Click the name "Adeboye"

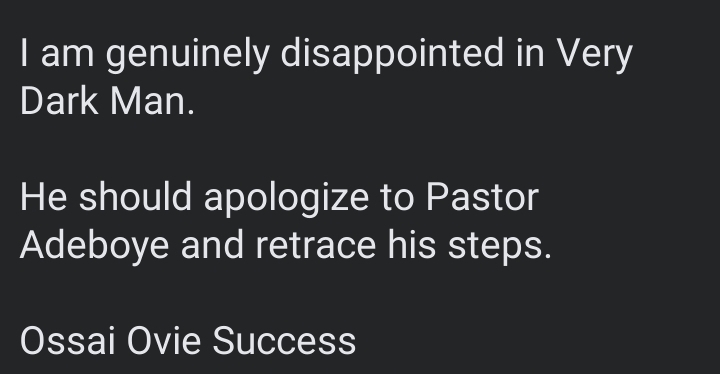click(x=95, y=246)
